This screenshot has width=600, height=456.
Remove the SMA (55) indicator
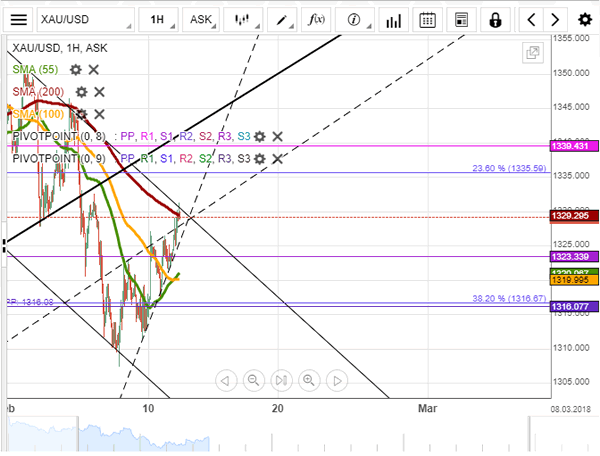pos(94,70)
